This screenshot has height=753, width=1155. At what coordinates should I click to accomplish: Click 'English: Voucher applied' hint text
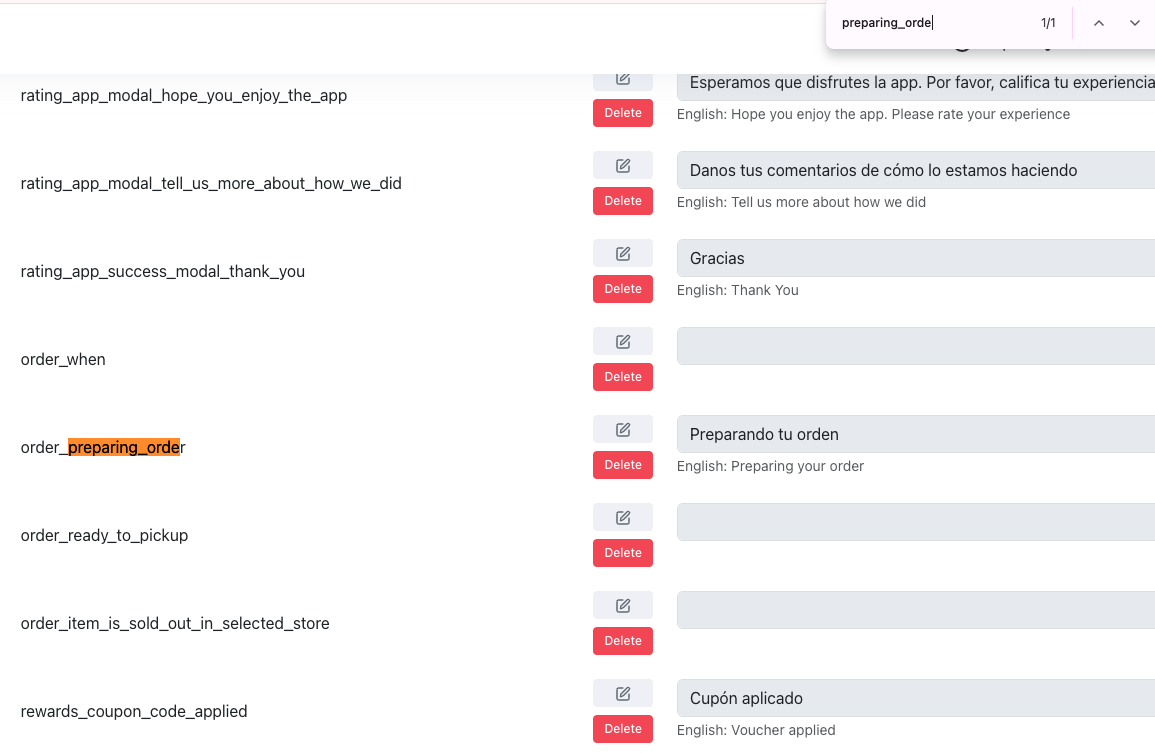756,730
